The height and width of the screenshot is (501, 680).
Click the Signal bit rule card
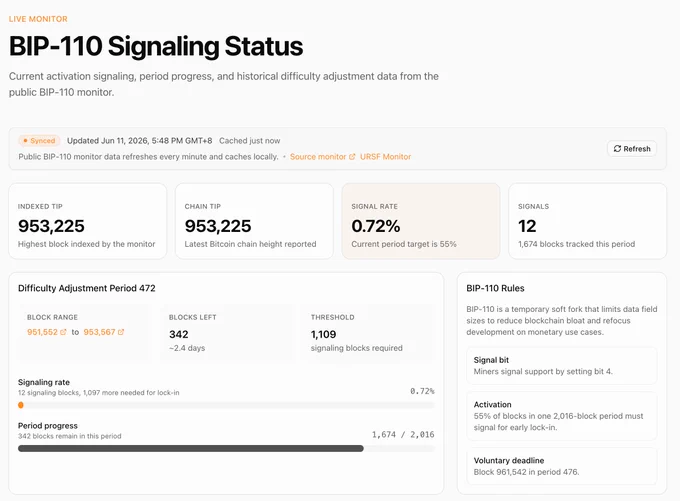(562, 366)
